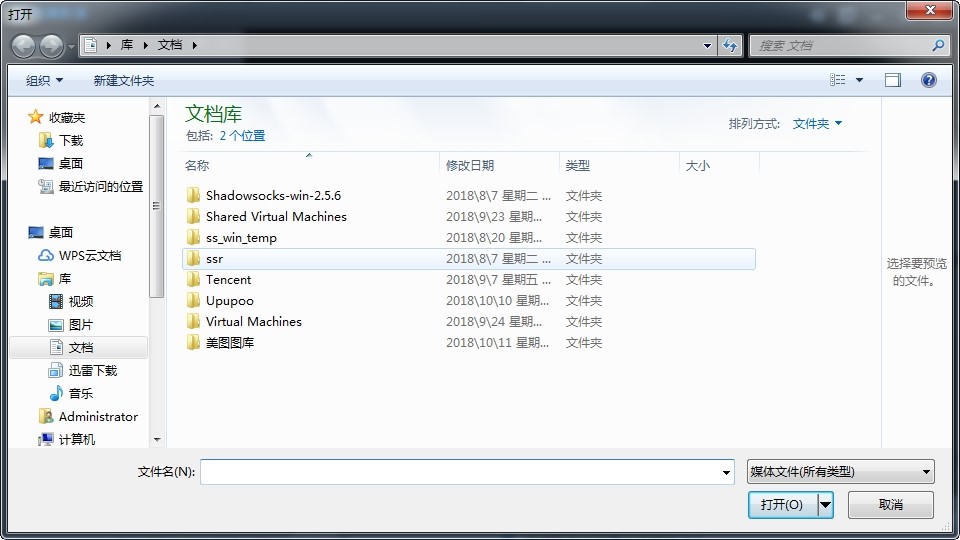Image resolution: width=960 pixels, height=540 pixels.
Task: Select the ssr folder
Action: 469,258
